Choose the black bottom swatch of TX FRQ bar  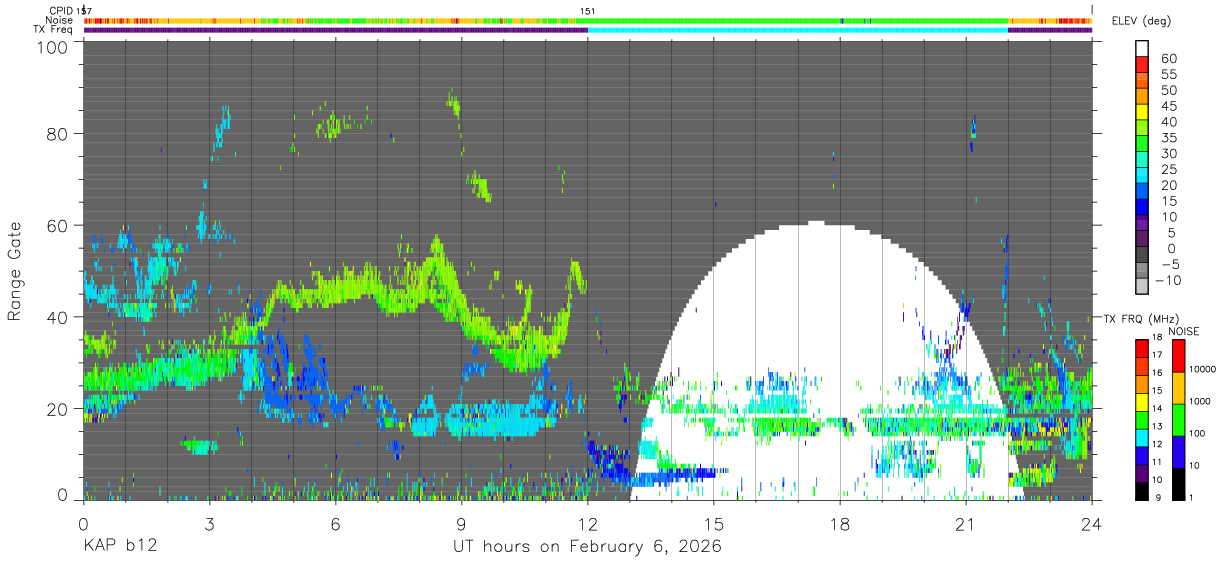point(1142,491)
